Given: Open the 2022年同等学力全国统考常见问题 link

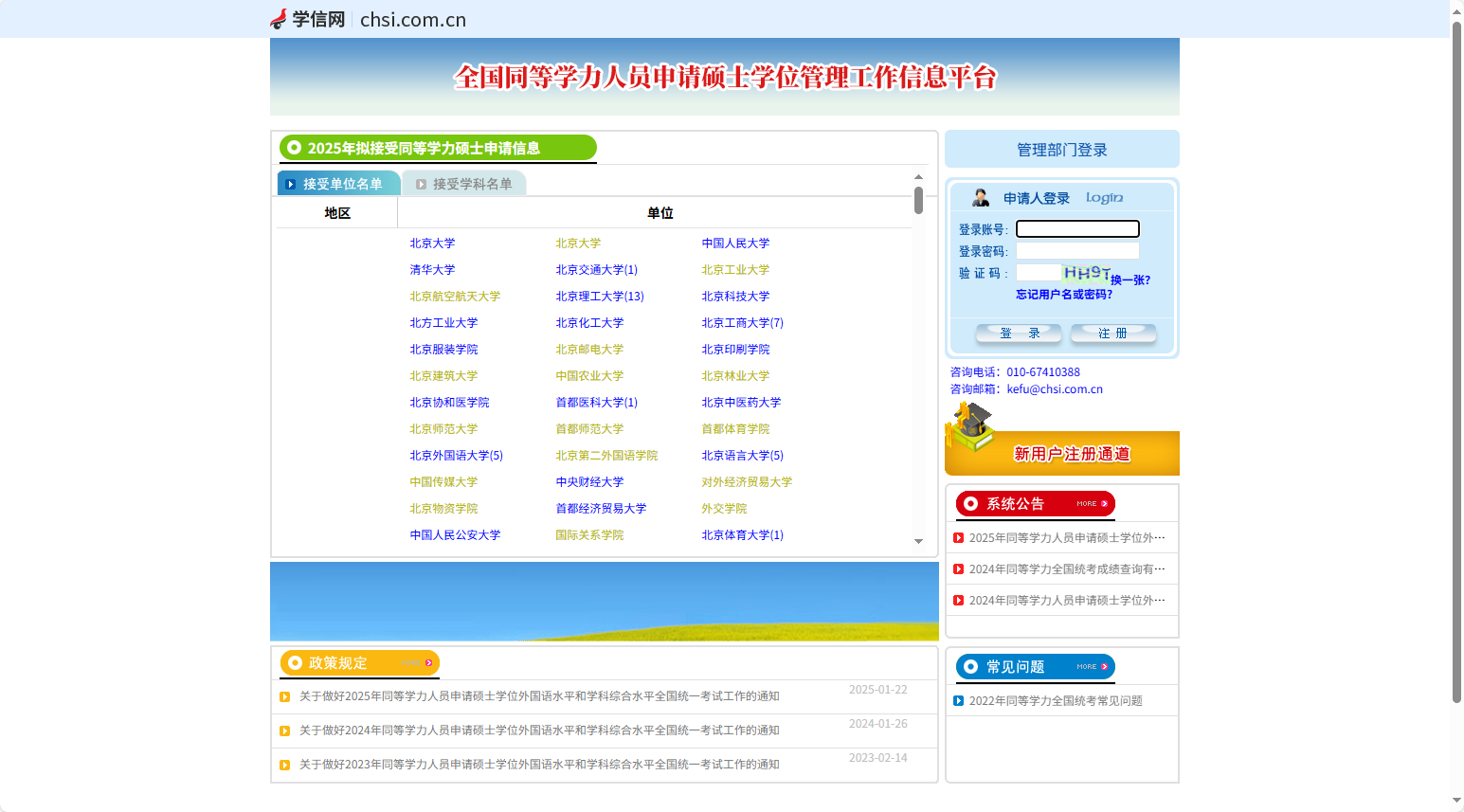Looking at the screenshot, I should point(1055,700).
